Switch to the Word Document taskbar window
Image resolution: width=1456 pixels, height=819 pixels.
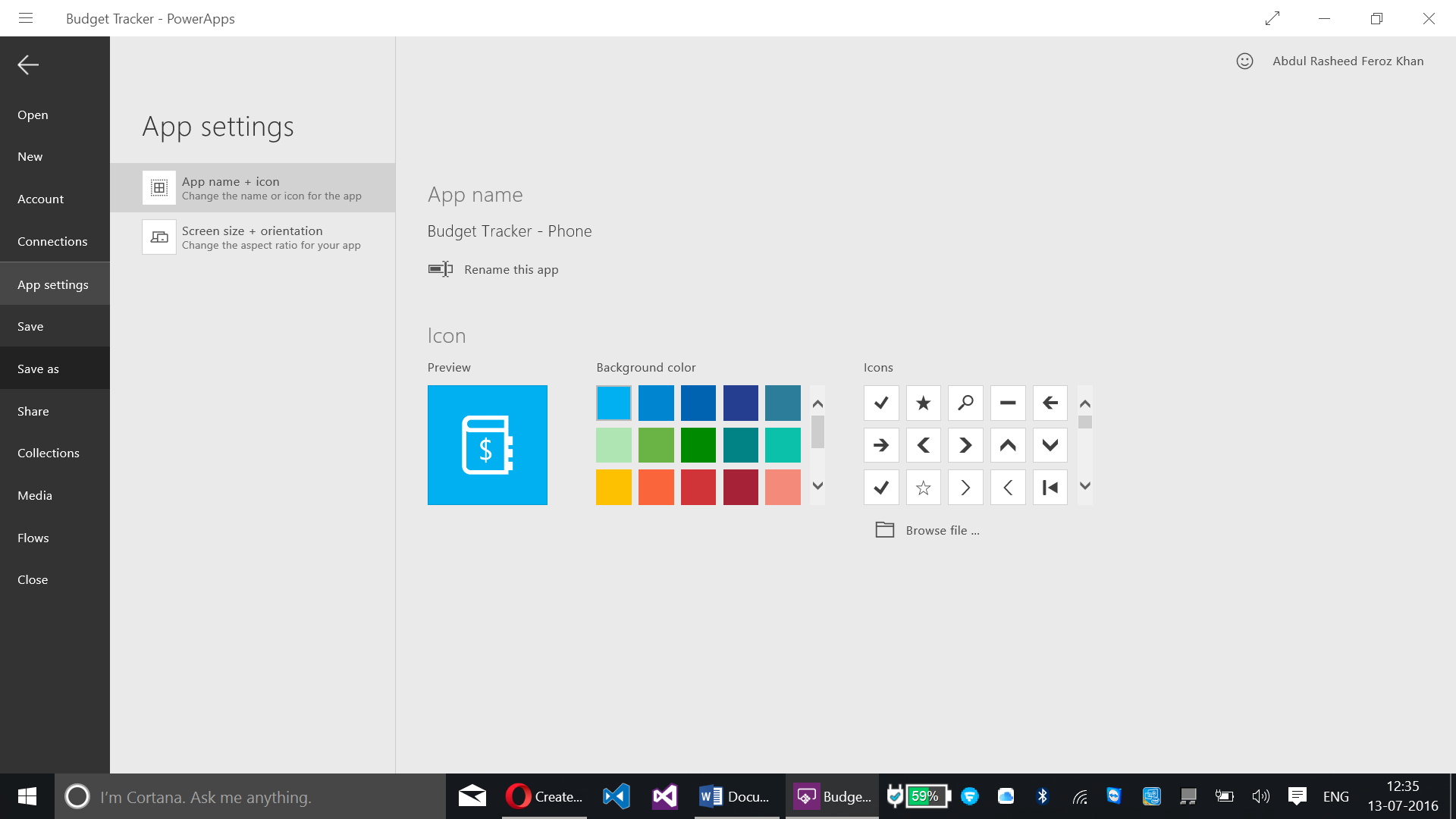click(x=736, y=796)
